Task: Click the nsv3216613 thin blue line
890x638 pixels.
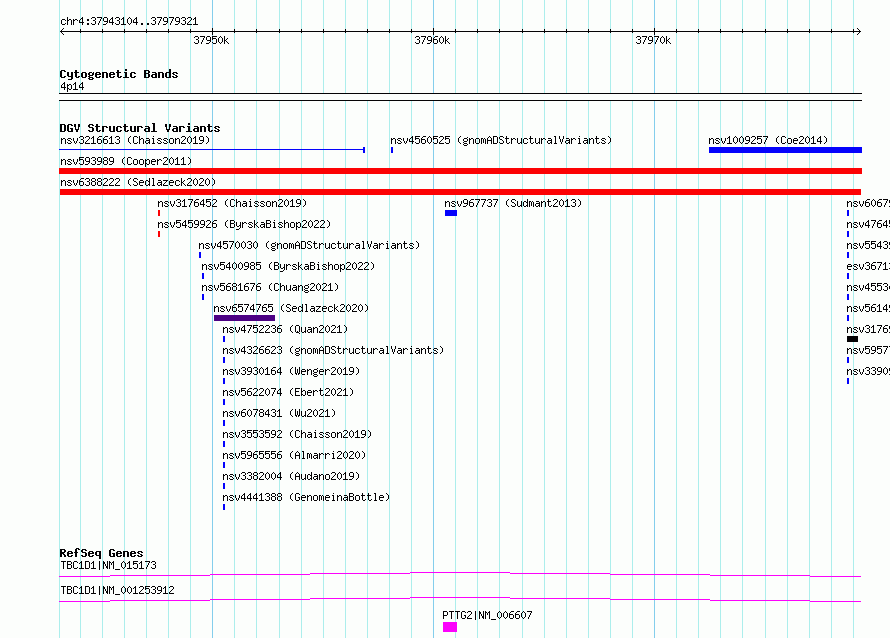Action: pyautogui.click(x=212, y=150)
